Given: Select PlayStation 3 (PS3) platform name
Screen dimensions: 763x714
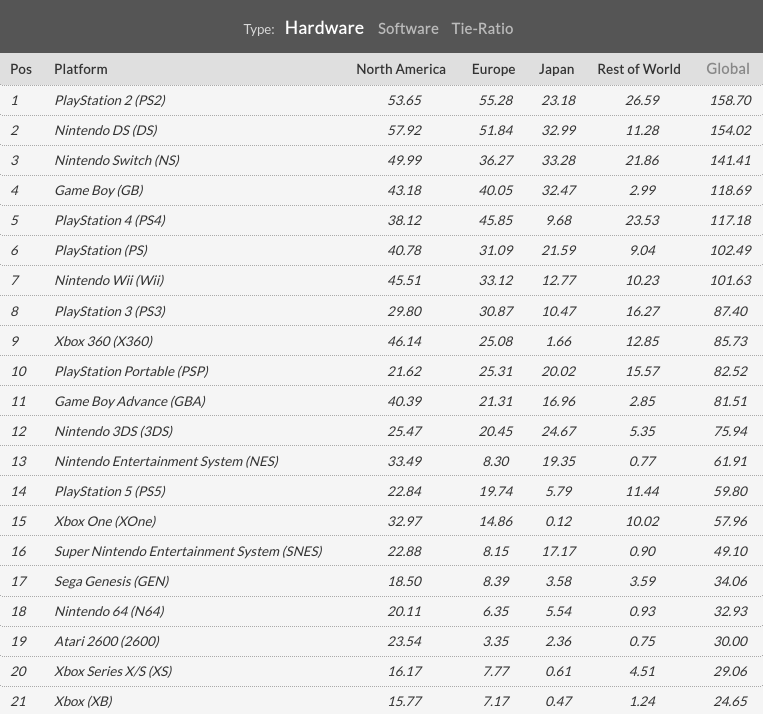Looking at the screenshot, I should tap(110, 311).
